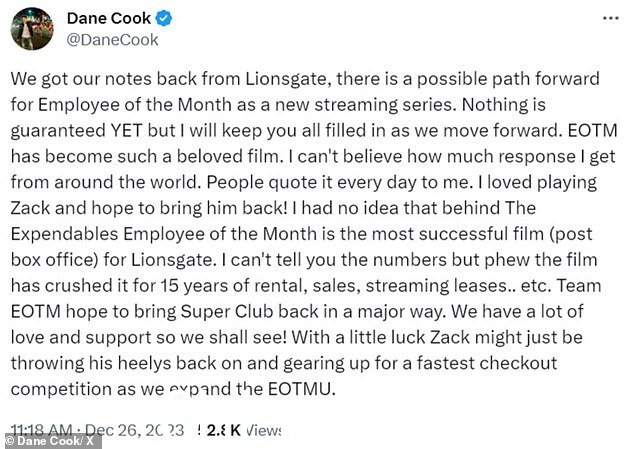Click the © Dane Cook/X credit caption
Viewport: 634px width, 449px height.
pos(51,441)
